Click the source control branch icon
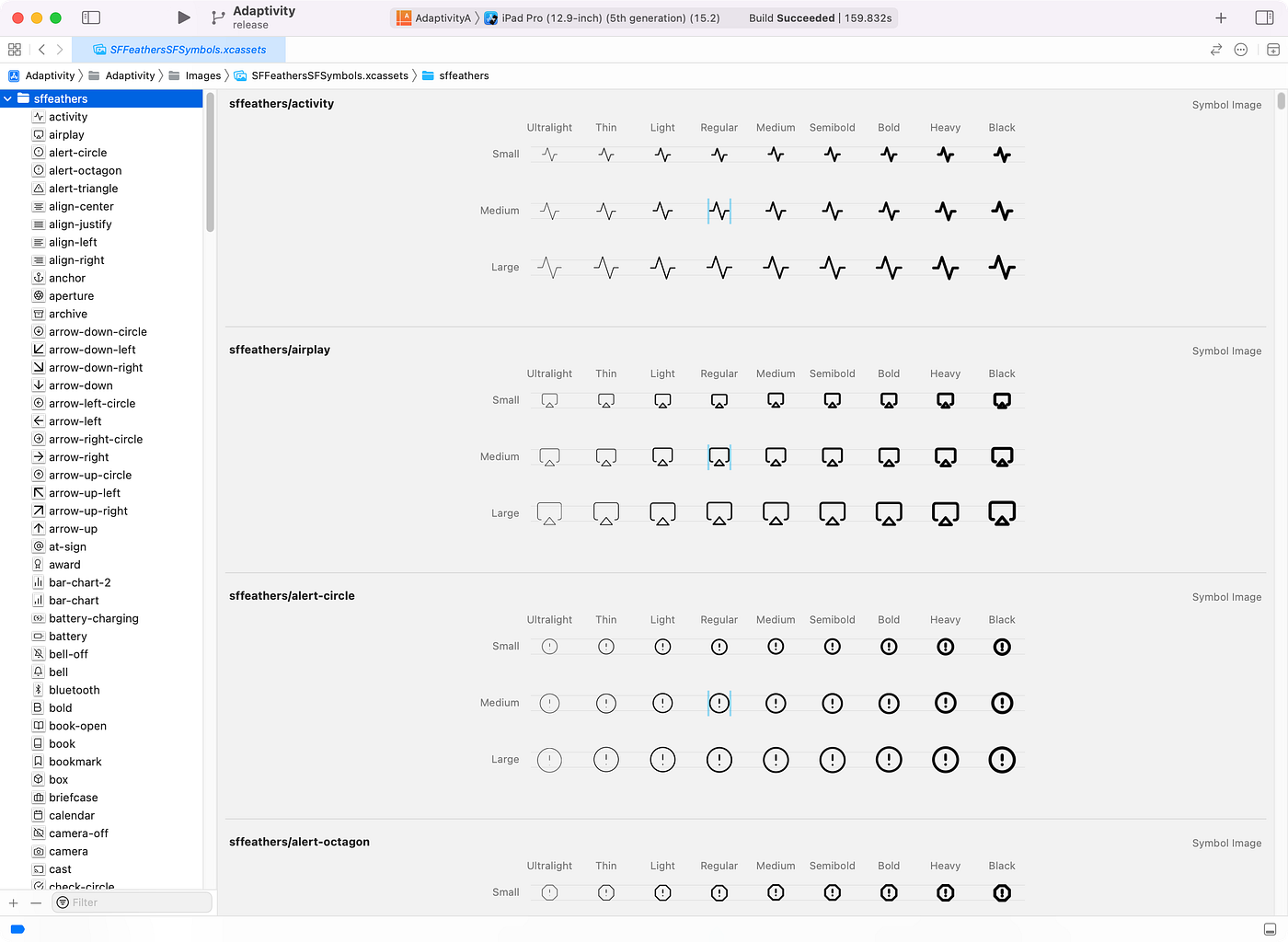The height and width of the screenshot is (942, 1288). pos(217,17)
